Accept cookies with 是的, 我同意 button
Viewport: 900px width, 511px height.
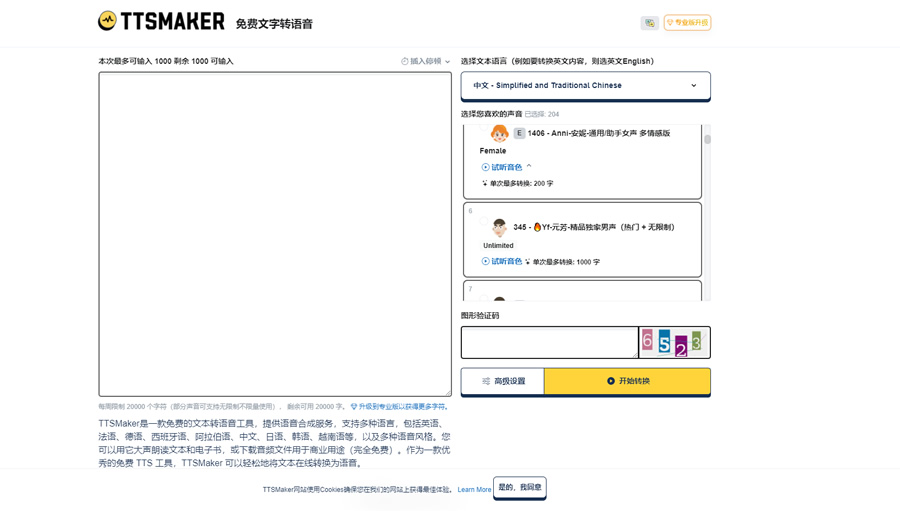click(519, 487)
